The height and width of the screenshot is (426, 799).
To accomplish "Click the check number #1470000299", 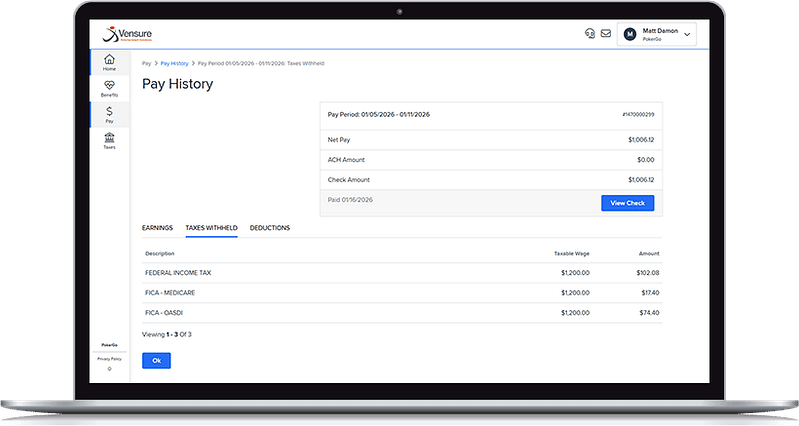I will point(638,115).
